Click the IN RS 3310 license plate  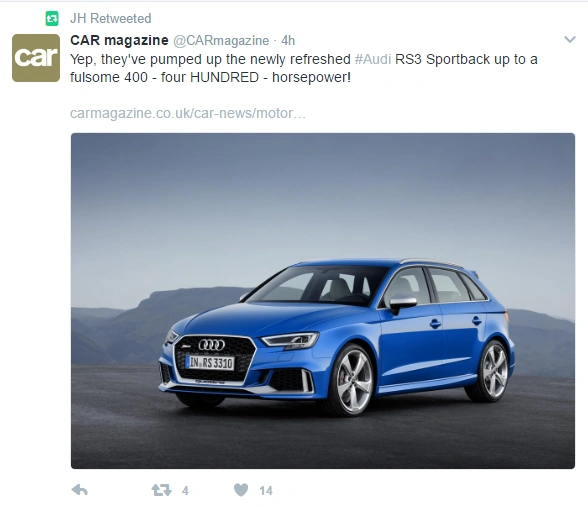210,363
